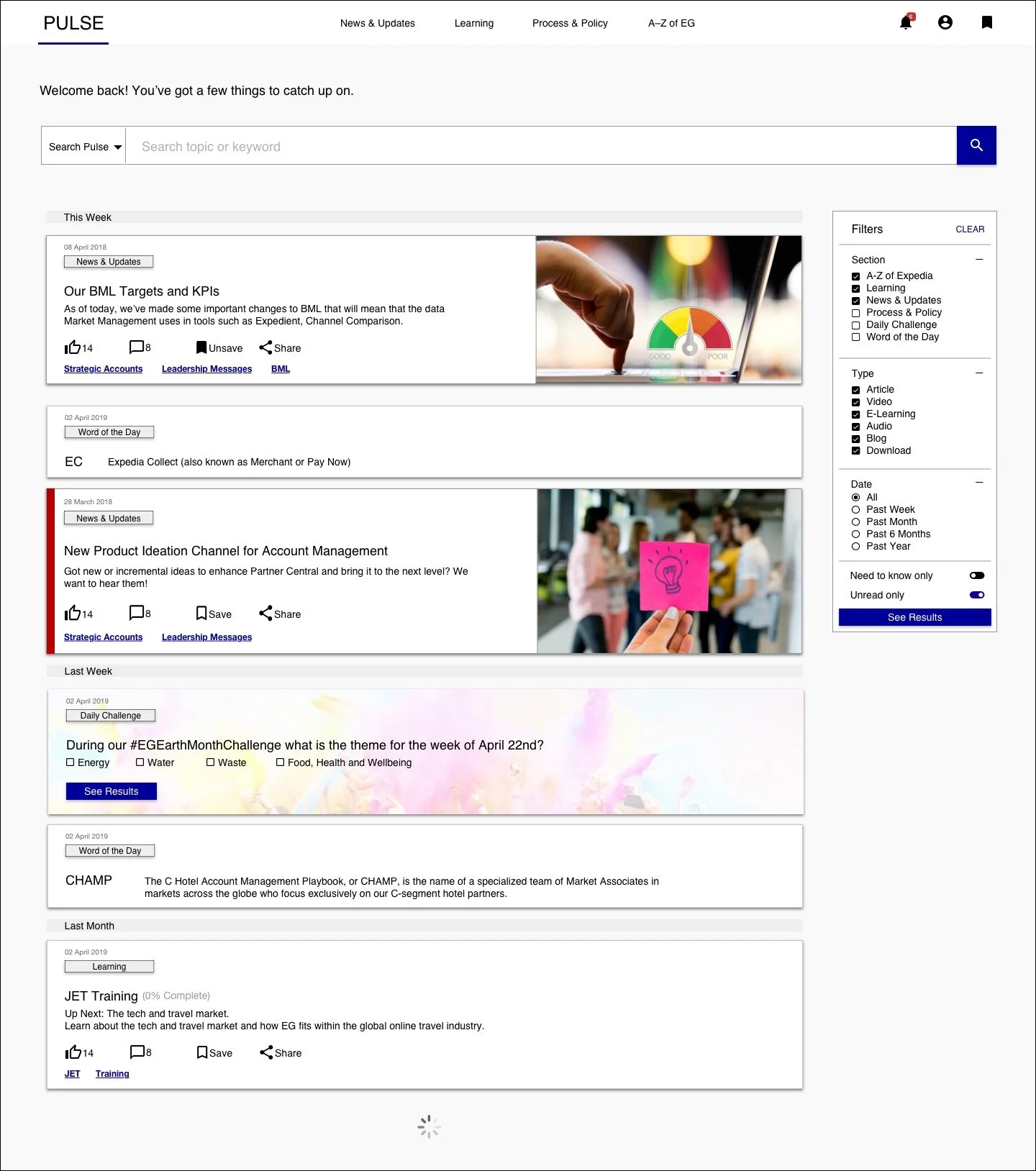
Task: Open Strategic Accounts tag under BML article
Action: coord(104,369)
